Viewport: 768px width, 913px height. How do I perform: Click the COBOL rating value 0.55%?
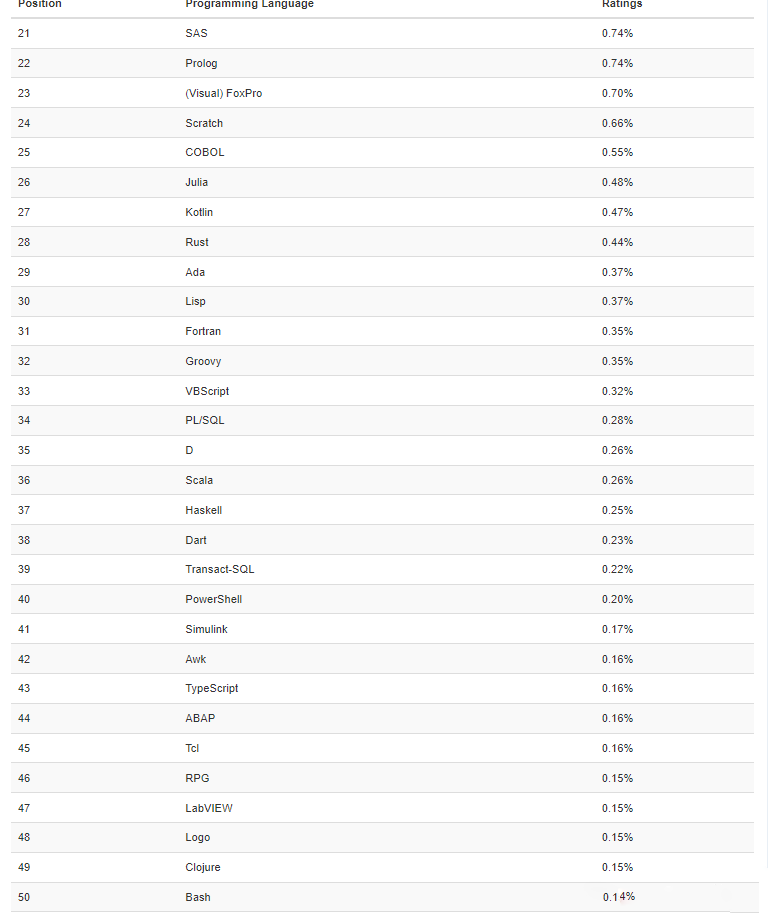click(x=617, y=152)
